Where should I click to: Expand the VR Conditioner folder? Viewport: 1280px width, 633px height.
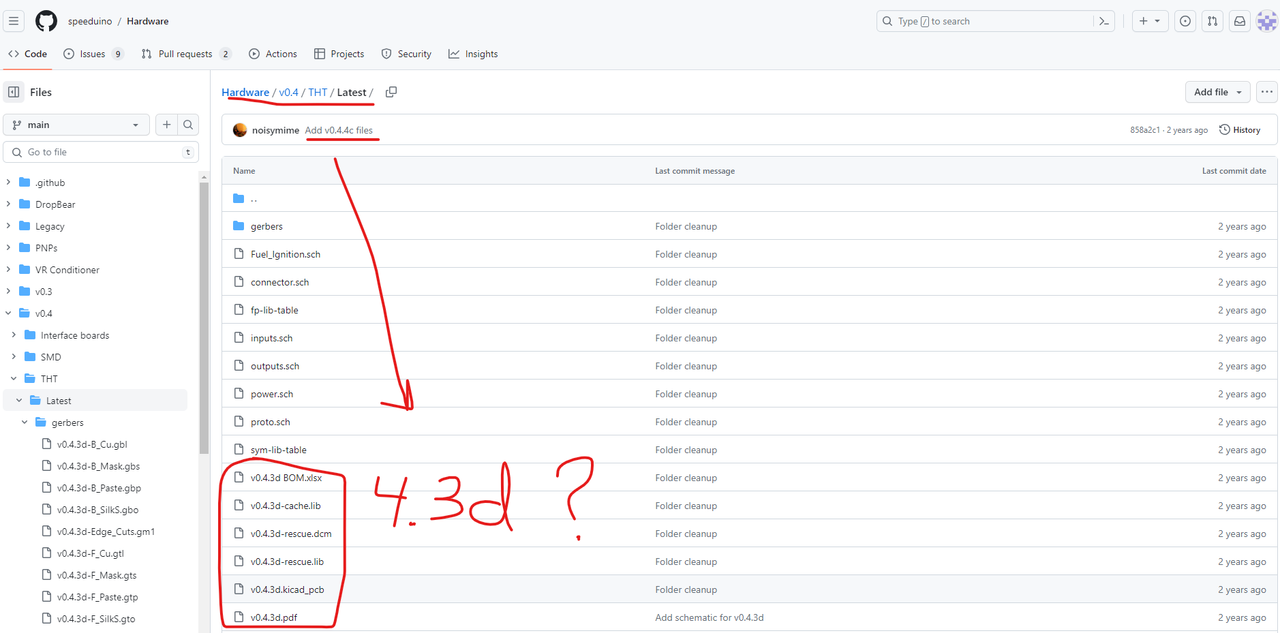9,270
